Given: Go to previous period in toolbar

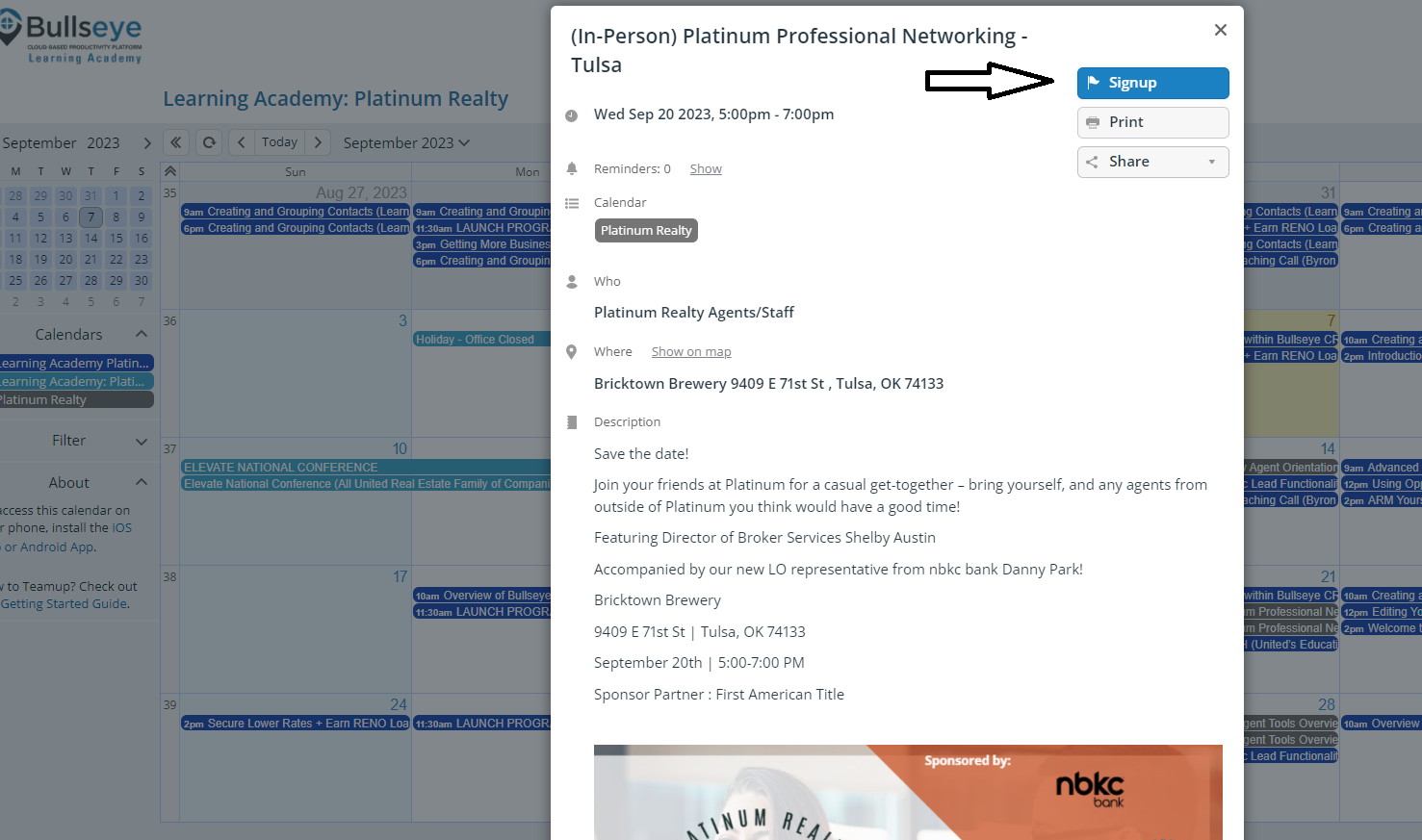Looking at the screenshot, I should click(242, 142).
